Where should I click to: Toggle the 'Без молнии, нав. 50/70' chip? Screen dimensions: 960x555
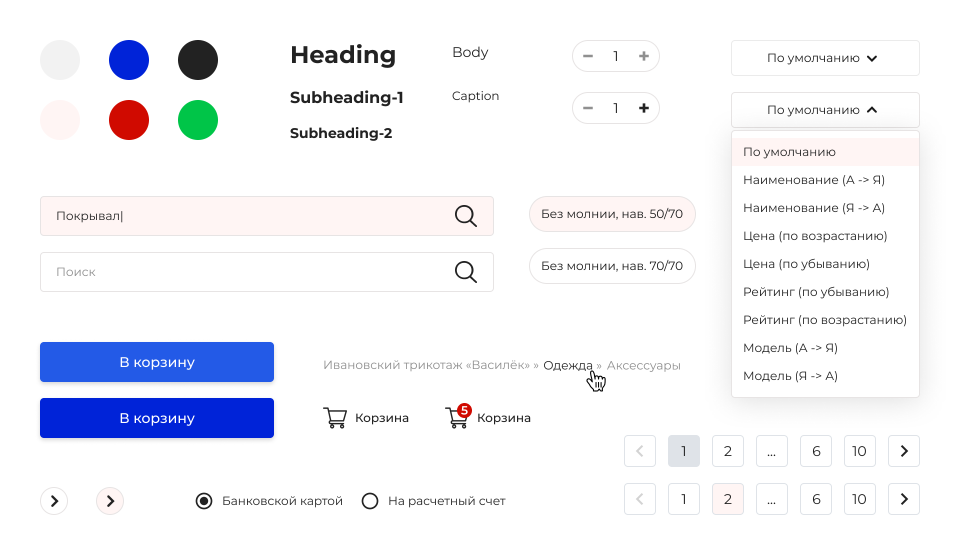[x=612, y=214]
